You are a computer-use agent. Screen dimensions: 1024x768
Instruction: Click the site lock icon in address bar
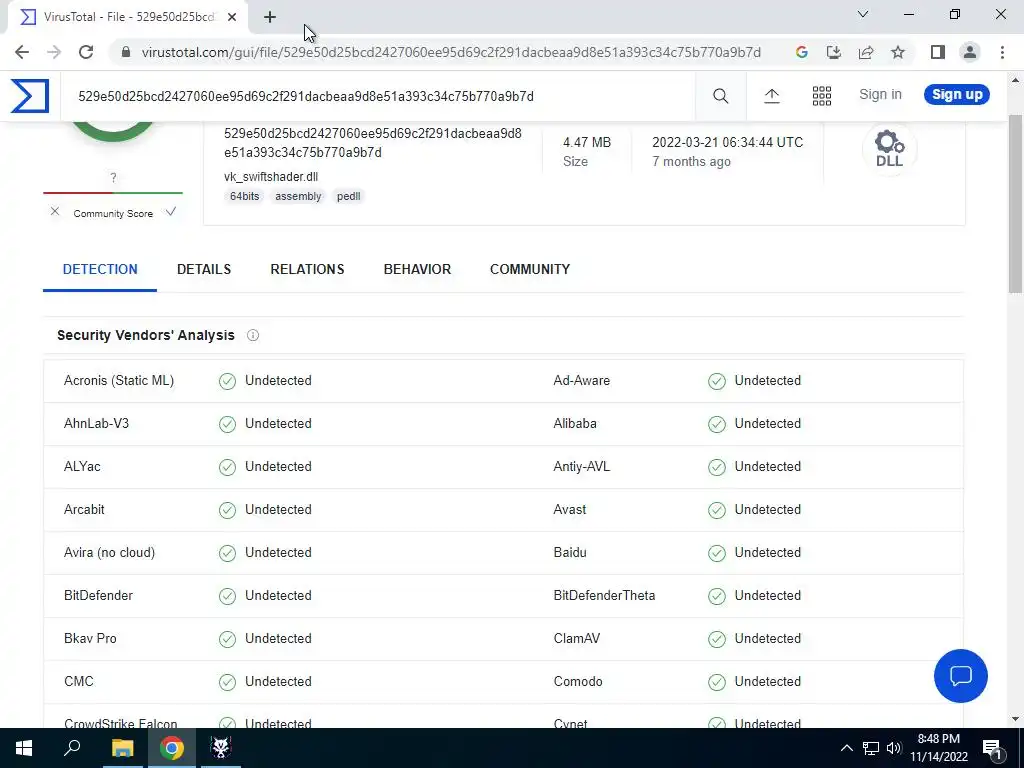click(x=126, y=52)
